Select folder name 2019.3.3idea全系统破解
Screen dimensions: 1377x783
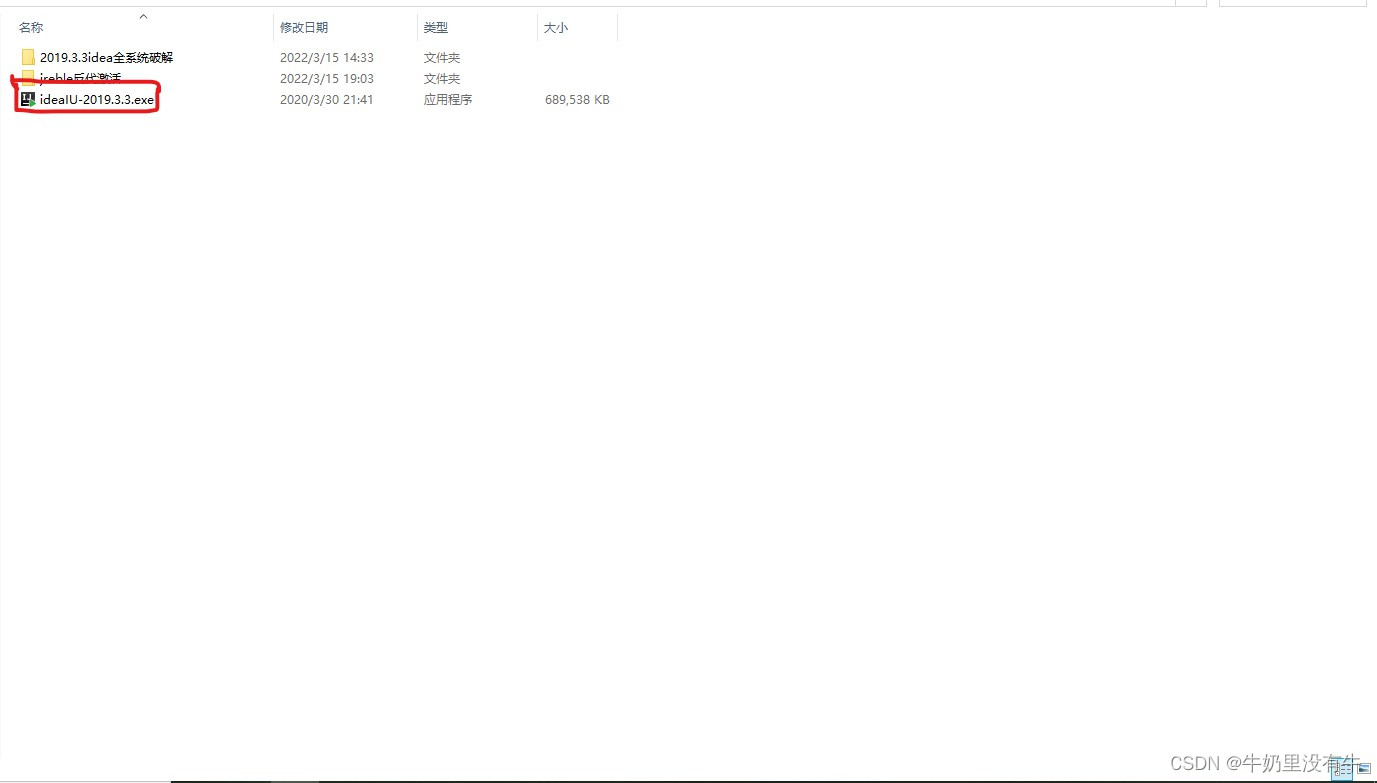(107, 58)
